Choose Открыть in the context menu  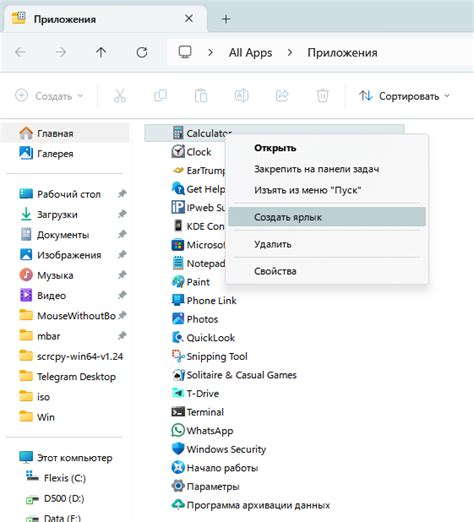click(x=327, y=148)
